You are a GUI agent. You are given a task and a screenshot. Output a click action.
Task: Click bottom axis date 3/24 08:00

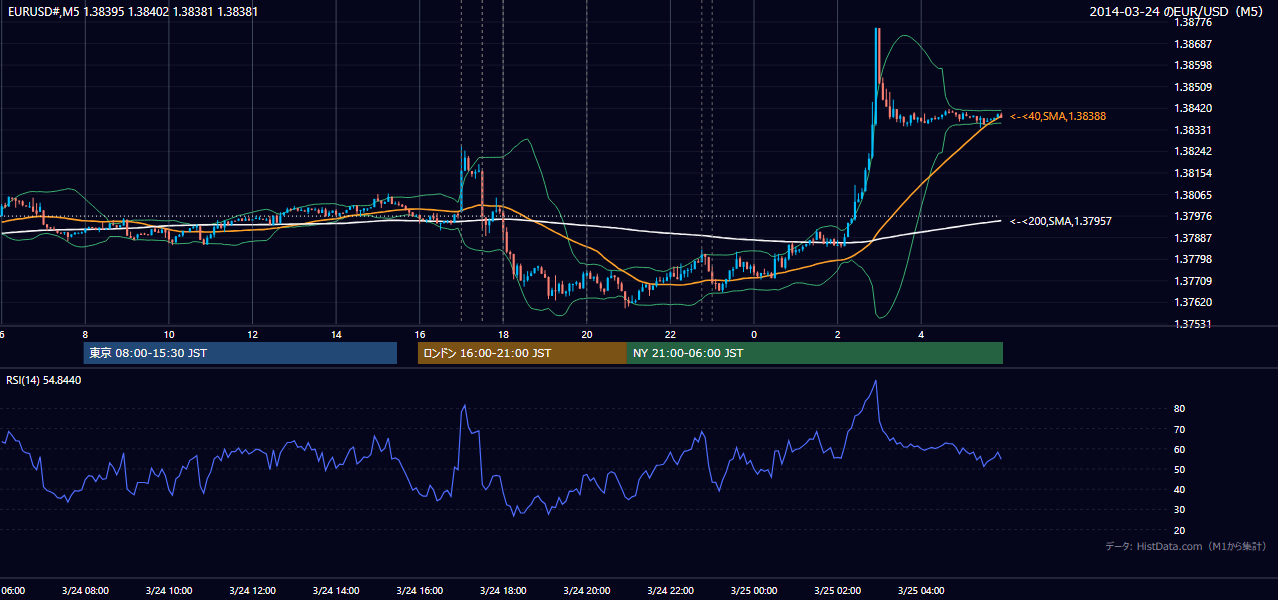[85, 591]
